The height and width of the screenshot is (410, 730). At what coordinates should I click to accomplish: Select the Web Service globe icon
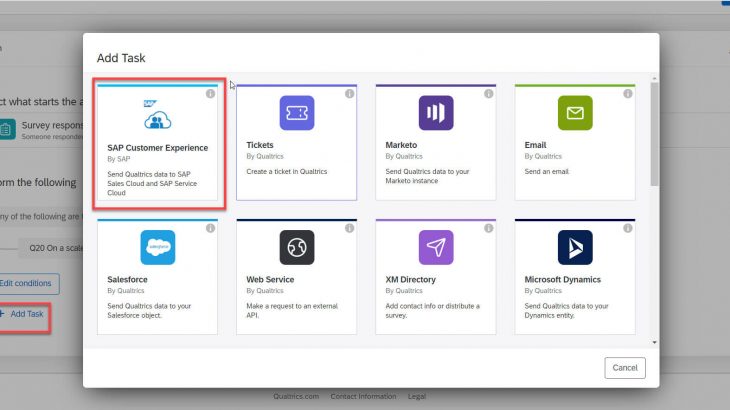(x=297, y=247)
